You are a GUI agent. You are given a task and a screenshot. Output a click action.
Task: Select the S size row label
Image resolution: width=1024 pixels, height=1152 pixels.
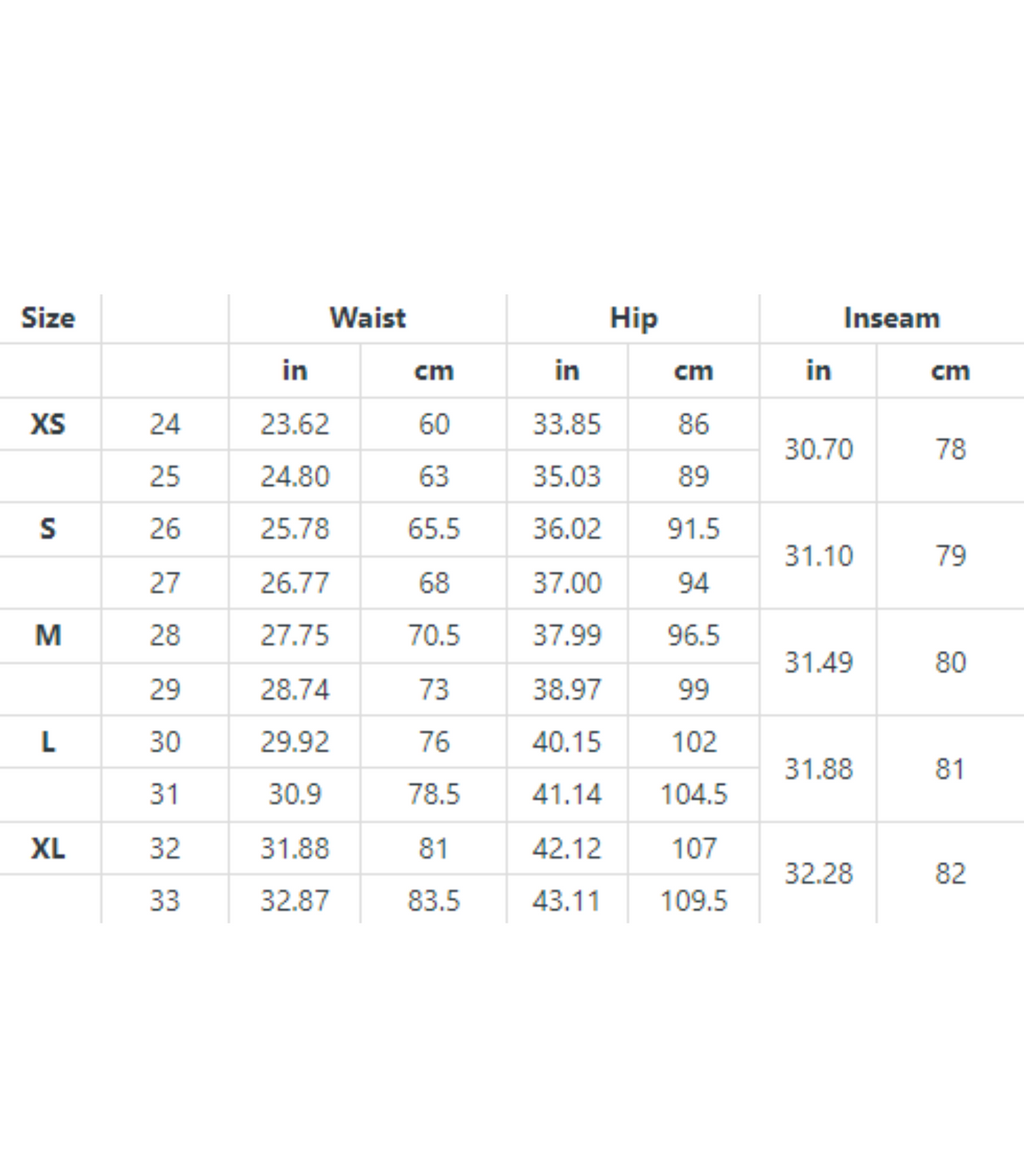48,529
